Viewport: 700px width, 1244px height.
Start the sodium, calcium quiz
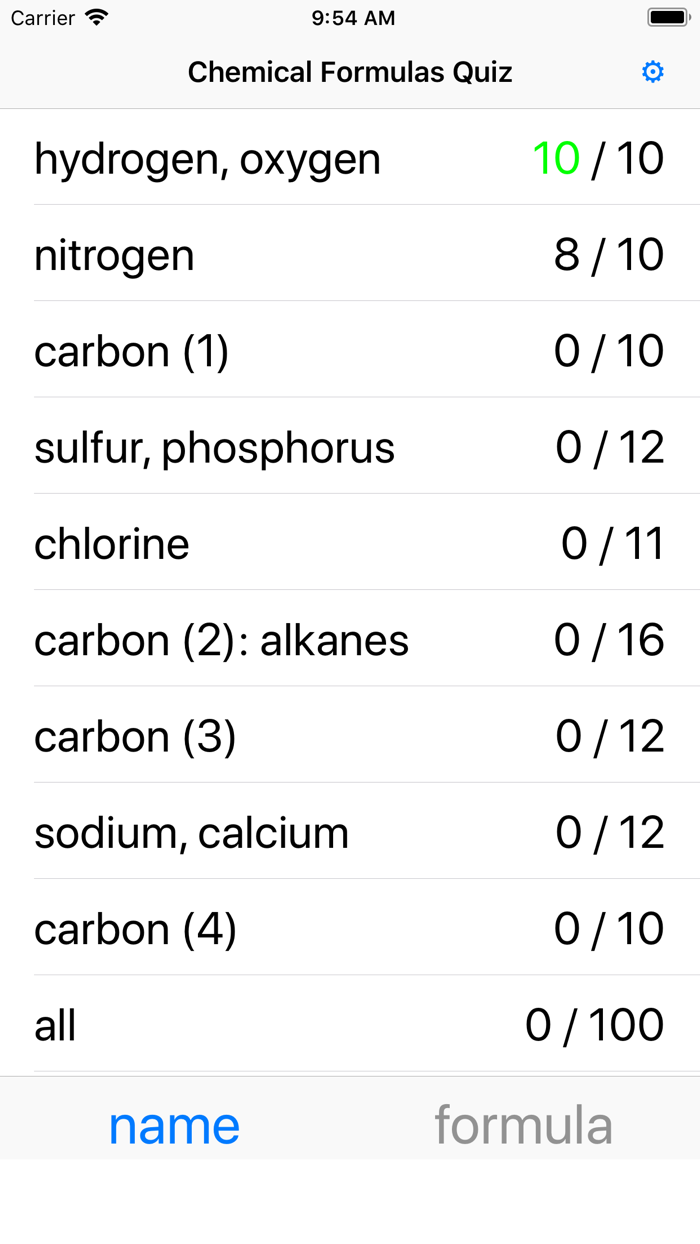350,832
